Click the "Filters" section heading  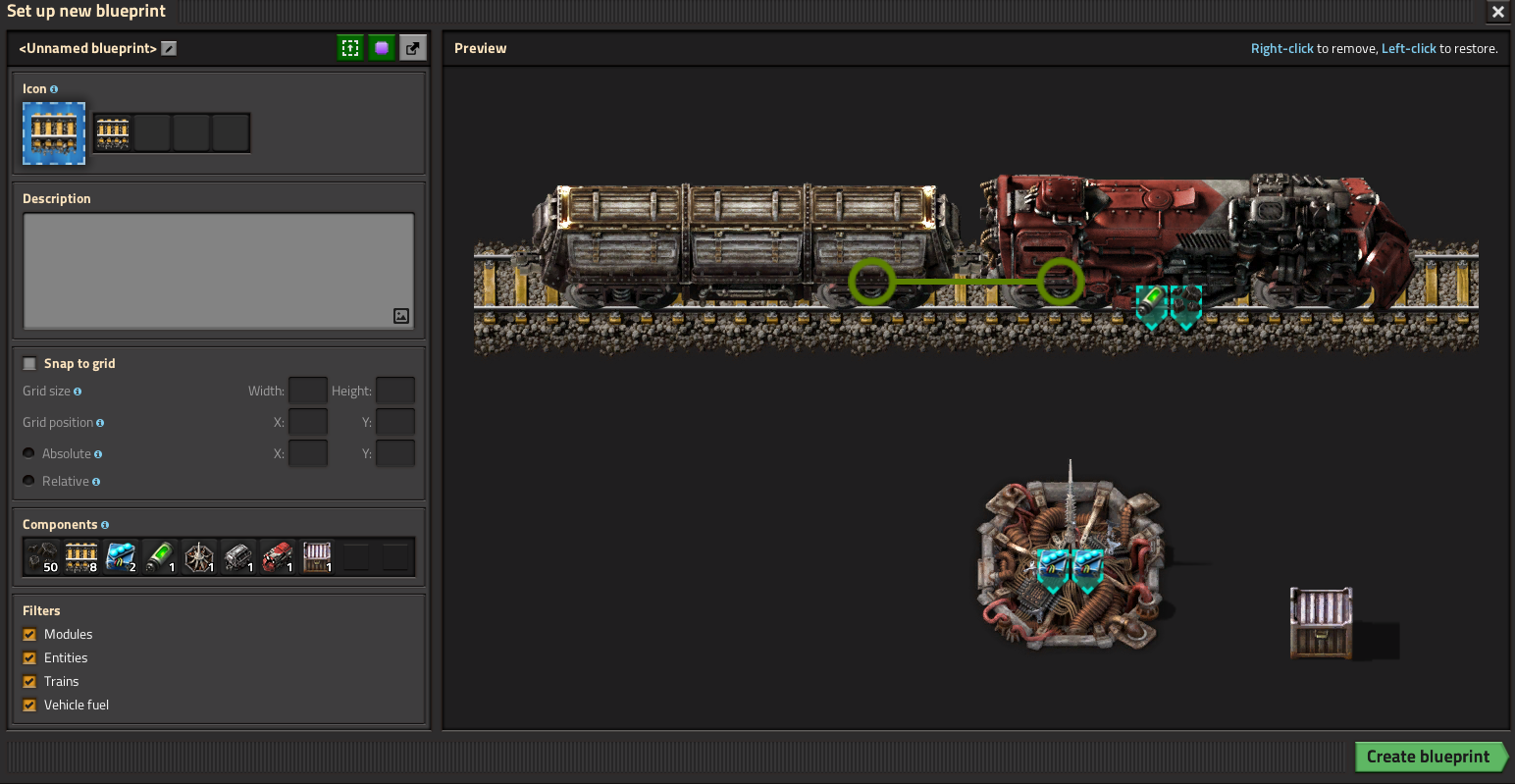pyautogui.click(x=41, y=610)
